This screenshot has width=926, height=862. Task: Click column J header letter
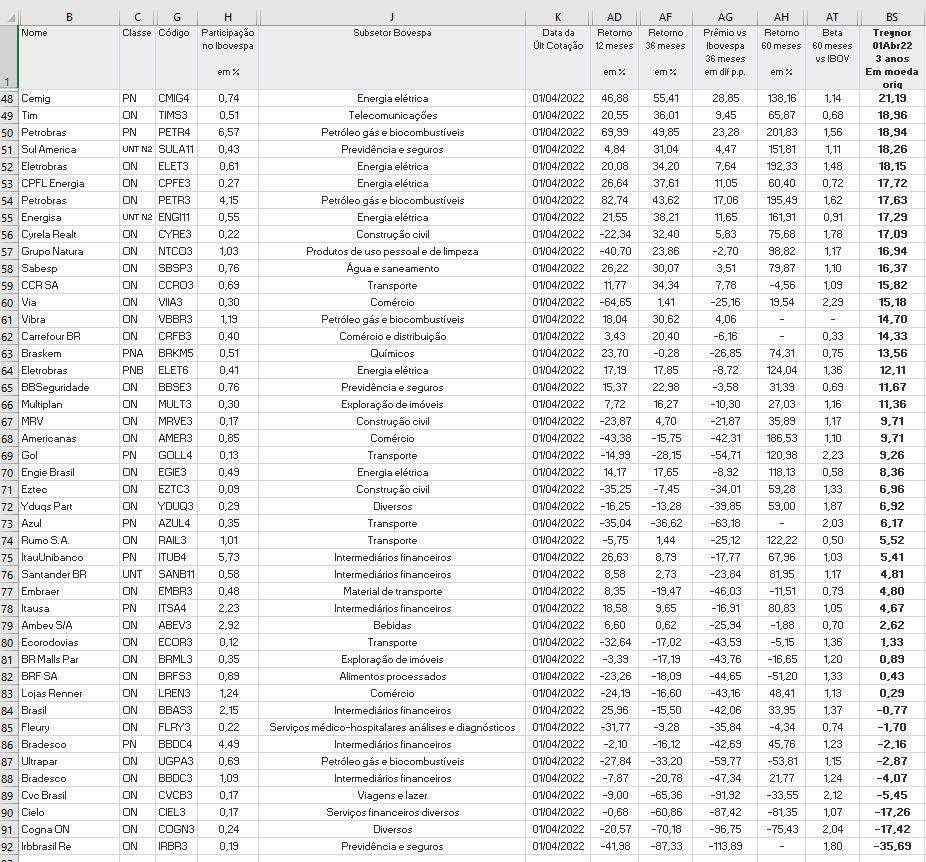(x=392, y=17)
